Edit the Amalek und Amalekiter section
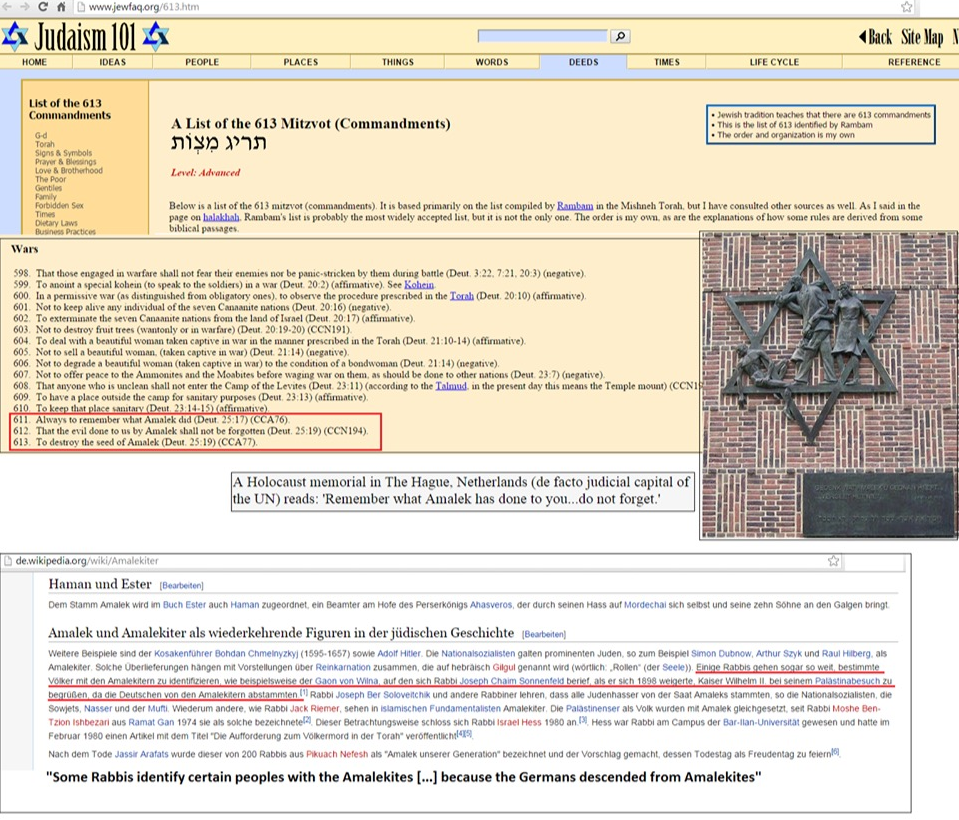Viewport: 959px width, 820px height. (544, 635)
